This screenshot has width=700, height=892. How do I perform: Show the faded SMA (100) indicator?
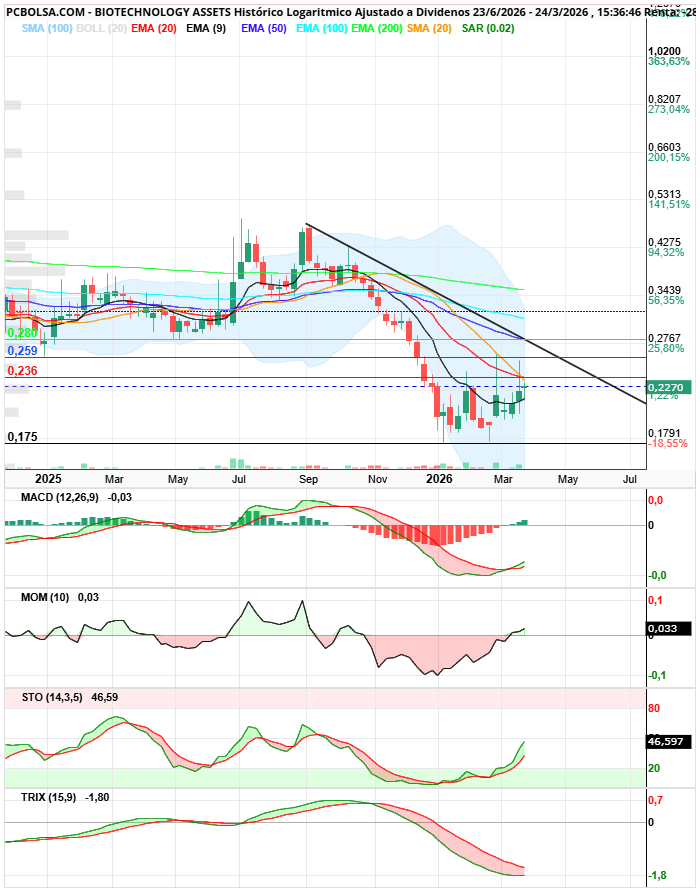coord(47,28)
